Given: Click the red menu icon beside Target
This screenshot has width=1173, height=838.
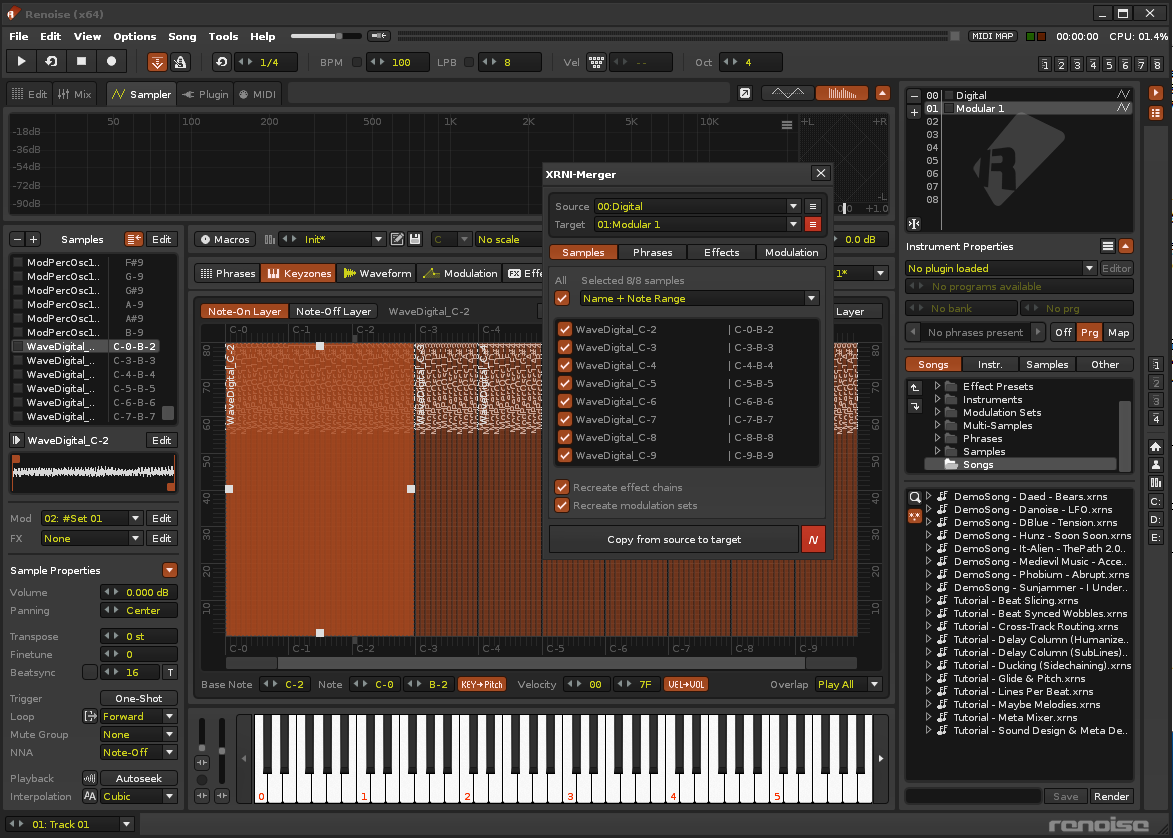Looking at the screenshot, I should pos(813,224).
